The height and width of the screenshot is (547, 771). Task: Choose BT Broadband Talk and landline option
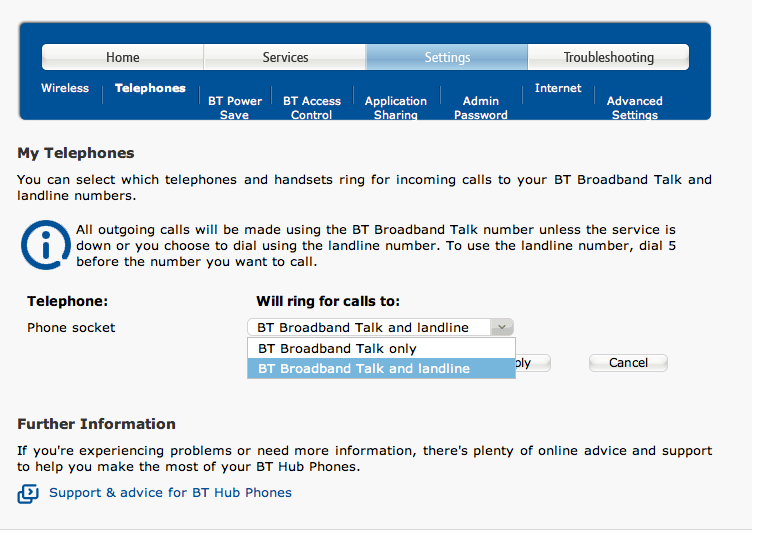click(x=381, y=368)
